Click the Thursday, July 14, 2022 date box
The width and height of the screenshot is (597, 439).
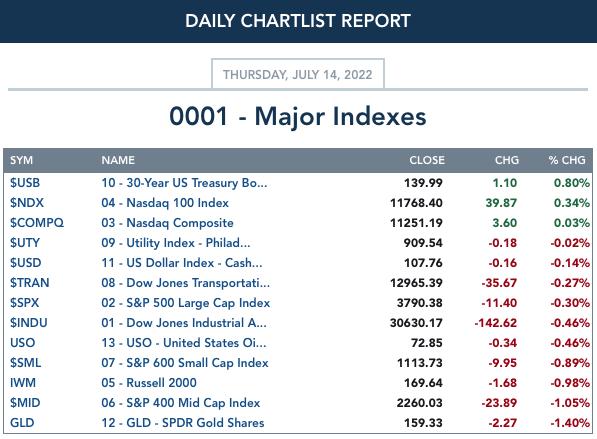pos(298,74)
